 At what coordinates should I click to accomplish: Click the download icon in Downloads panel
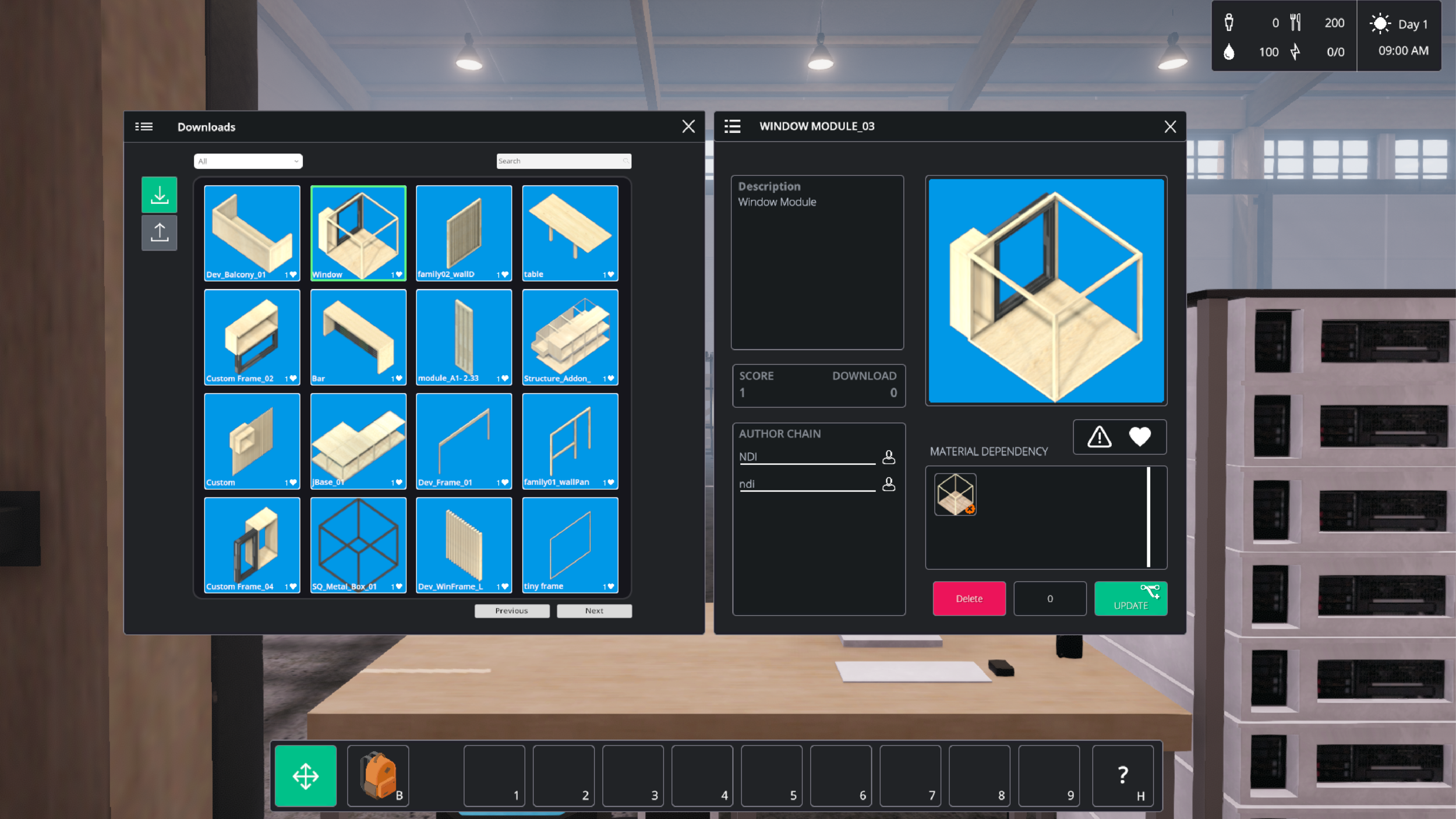(x=159, y=195)
